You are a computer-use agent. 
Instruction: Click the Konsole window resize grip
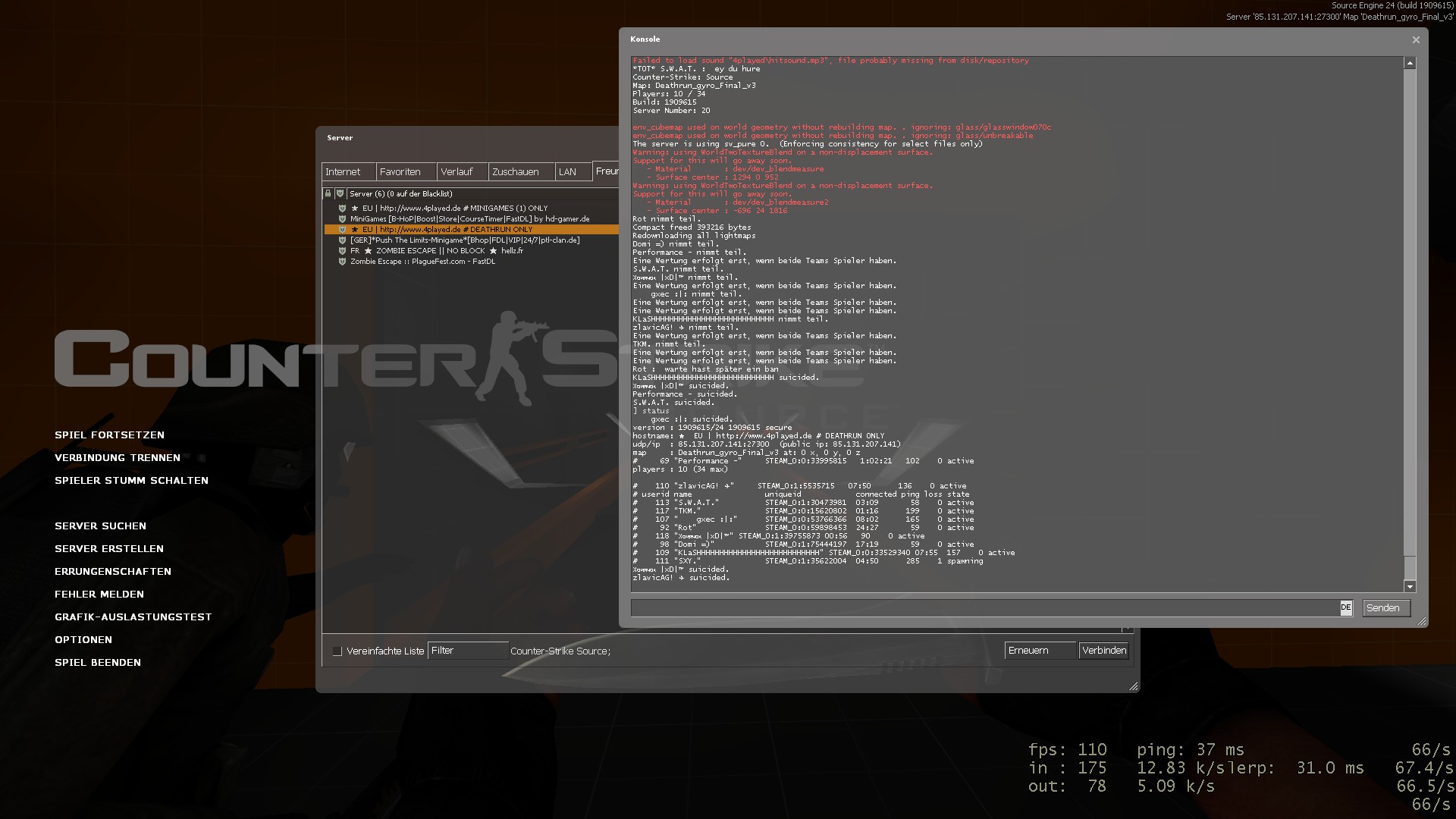(1422, 621)
